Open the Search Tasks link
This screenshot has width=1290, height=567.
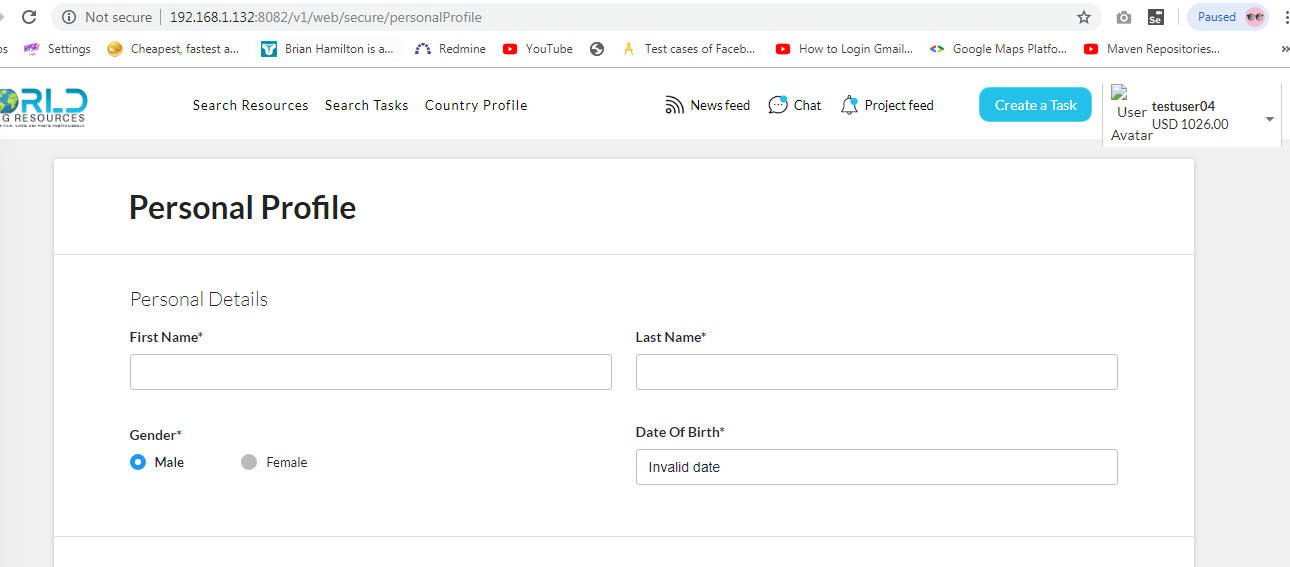(366, 105)
